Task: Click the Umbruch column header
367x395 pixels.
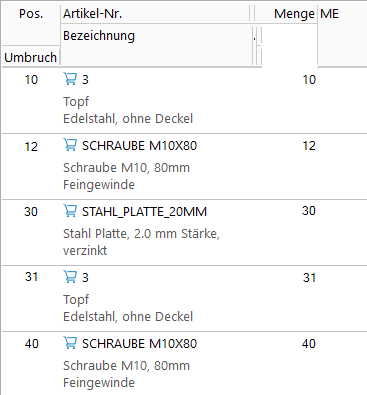Action: coord(30,58)
